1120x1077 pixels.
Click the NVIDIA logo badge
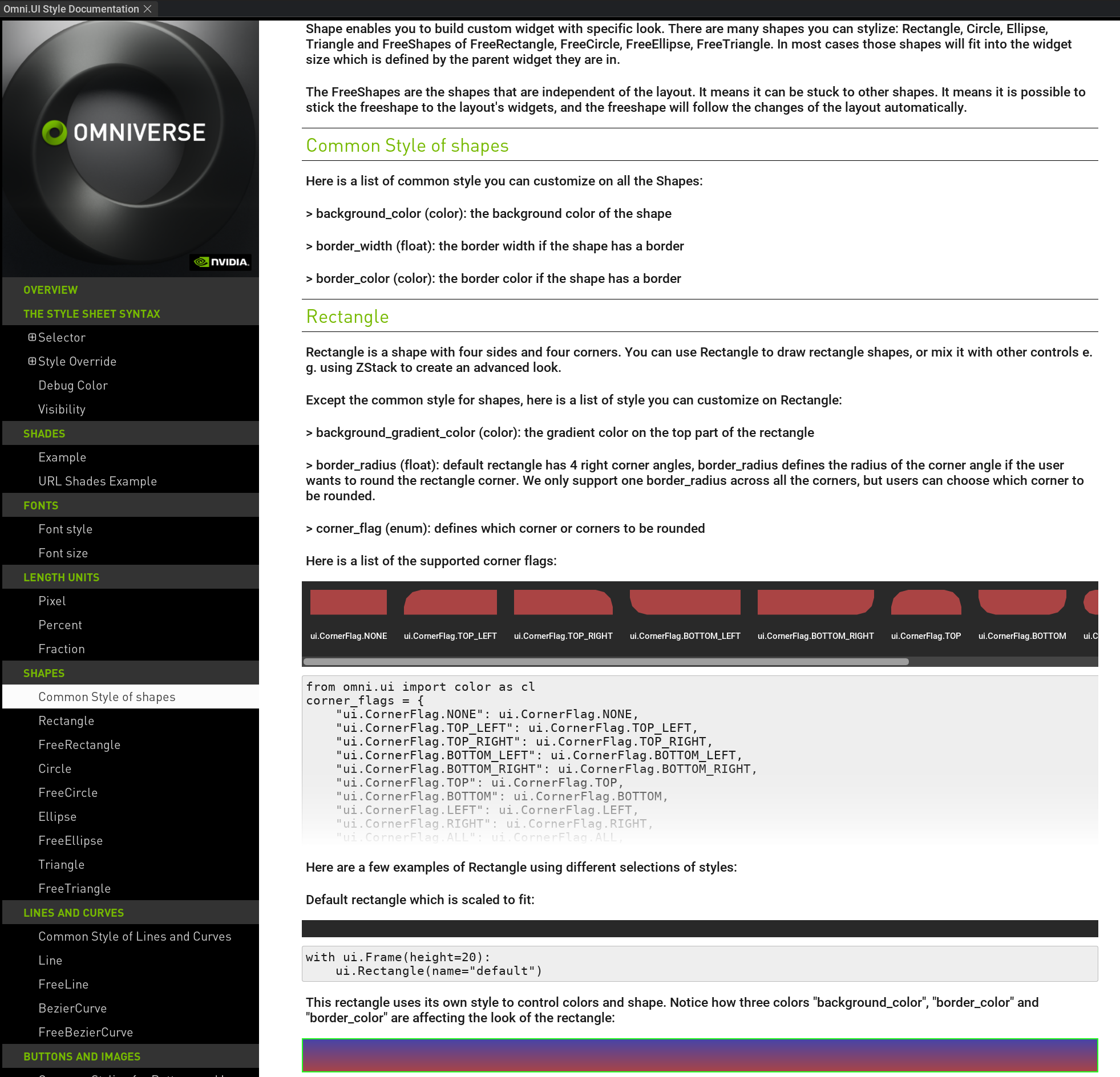221,262
